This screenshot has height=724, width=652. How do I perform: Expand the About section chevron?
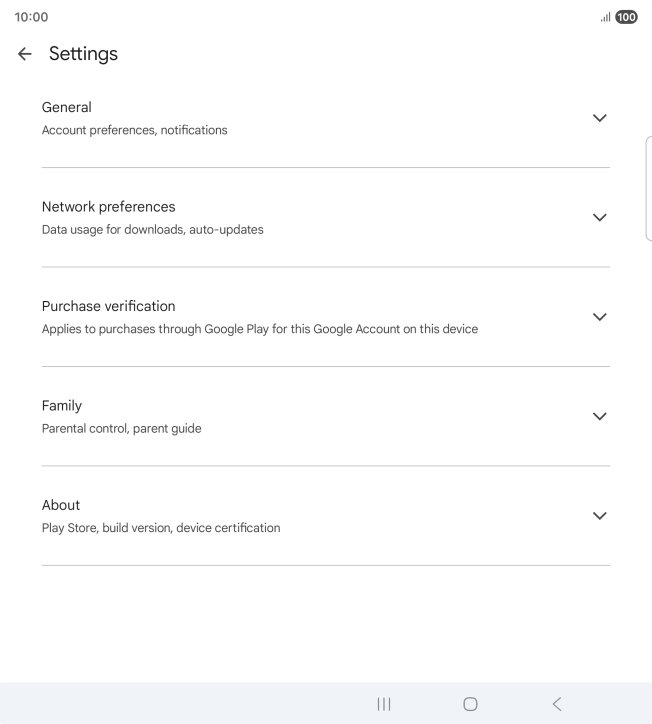[599, 516]
